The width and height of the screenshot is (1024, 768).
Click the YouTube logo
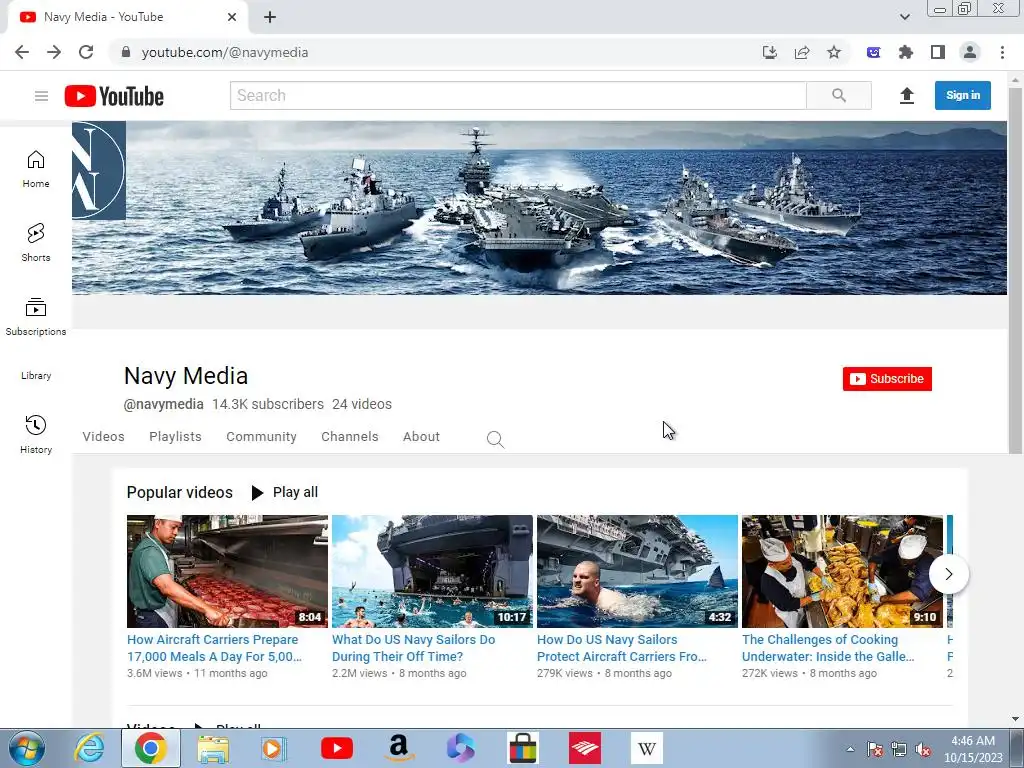coord(114,96)
